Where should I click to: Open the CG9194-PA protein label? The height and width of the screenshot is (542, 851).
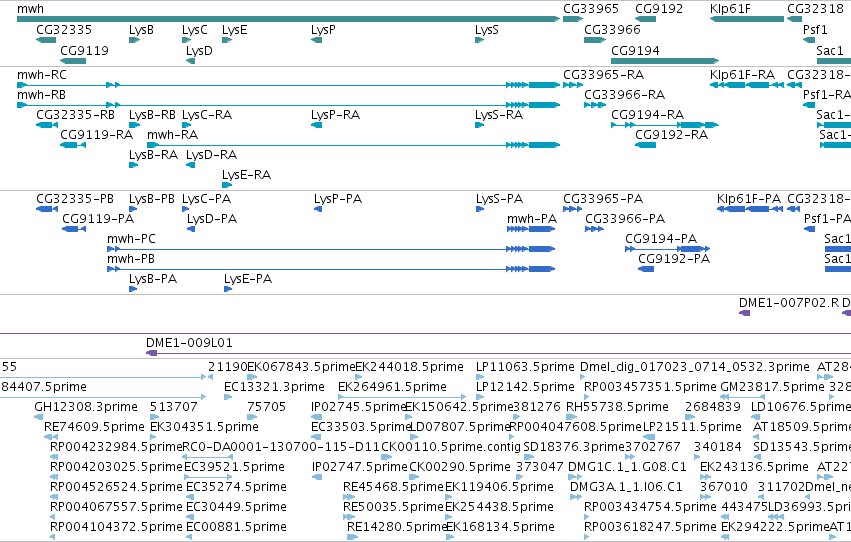click(661, 239)
